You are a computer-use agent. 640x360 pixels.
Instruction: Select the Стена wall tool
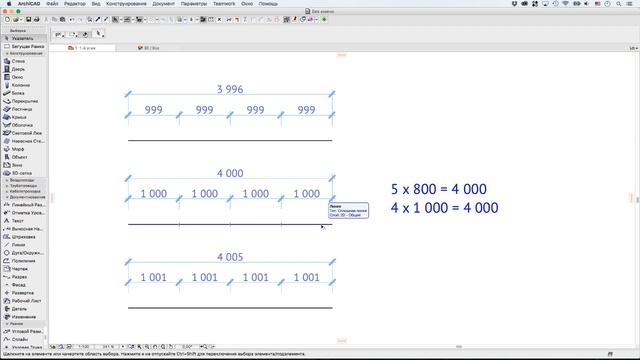coord(24,61)
